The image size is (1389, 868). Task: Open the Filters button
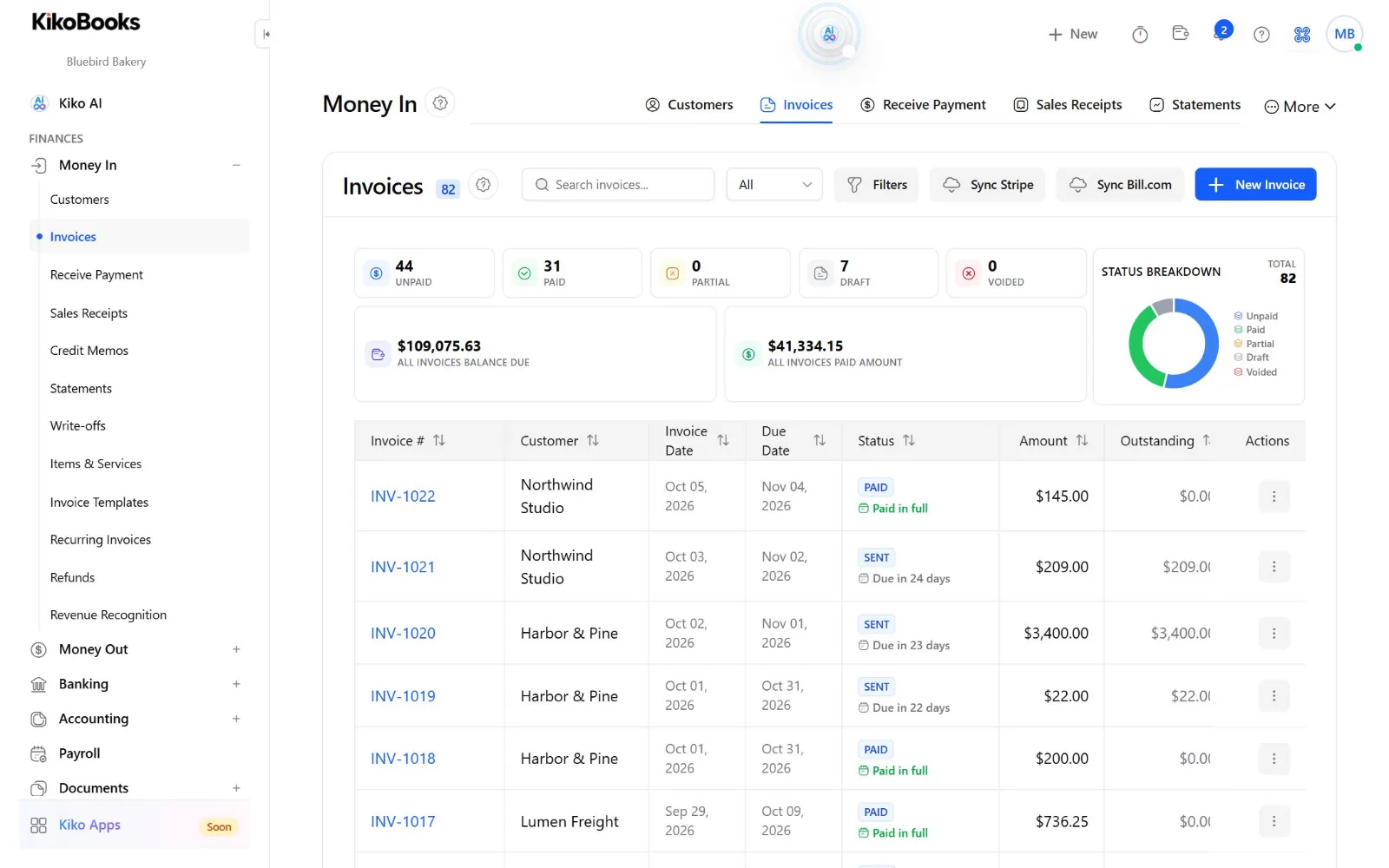(876, 185)
